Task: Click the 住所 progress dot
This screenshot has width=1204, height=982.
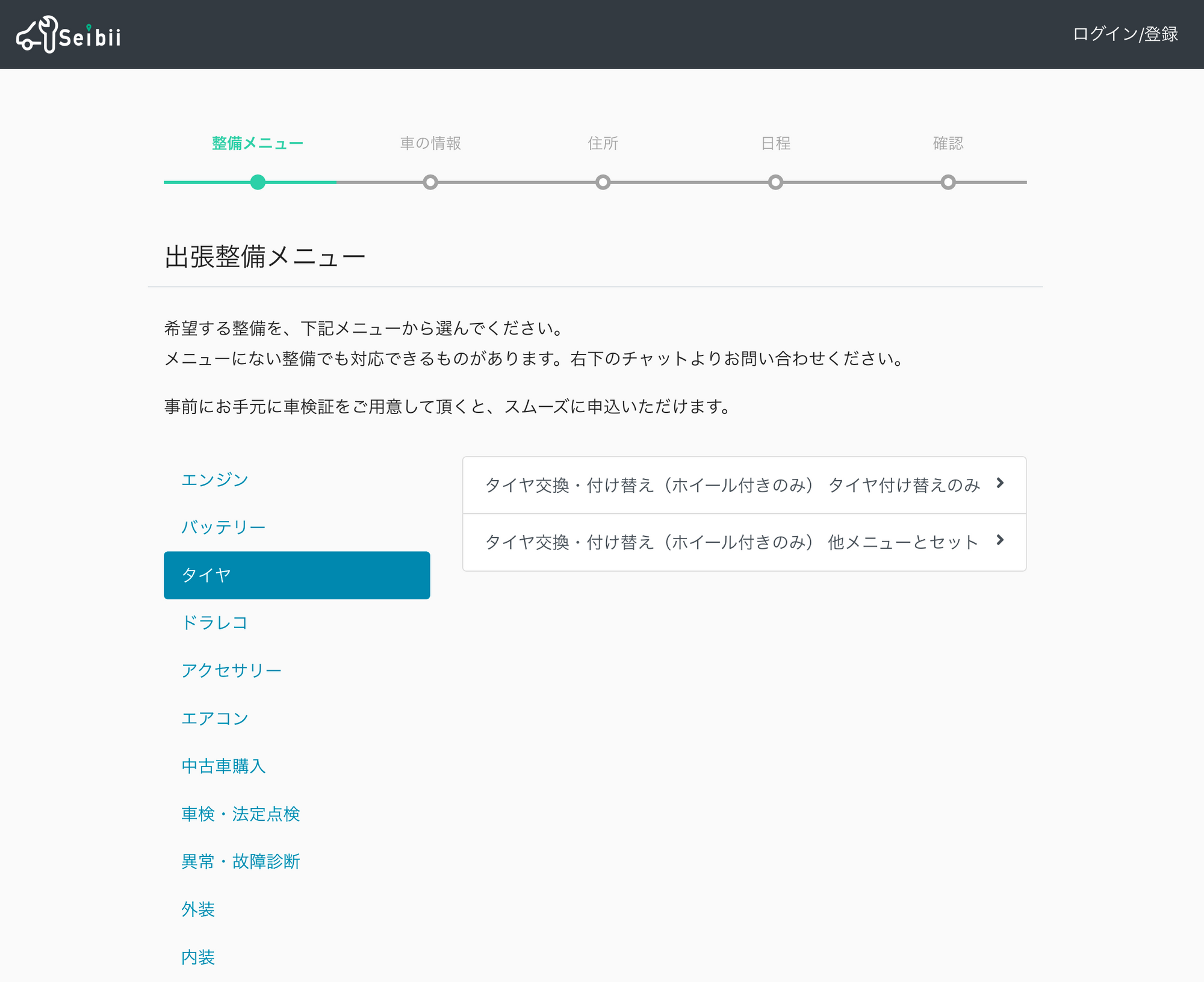Action: point(603,182)
